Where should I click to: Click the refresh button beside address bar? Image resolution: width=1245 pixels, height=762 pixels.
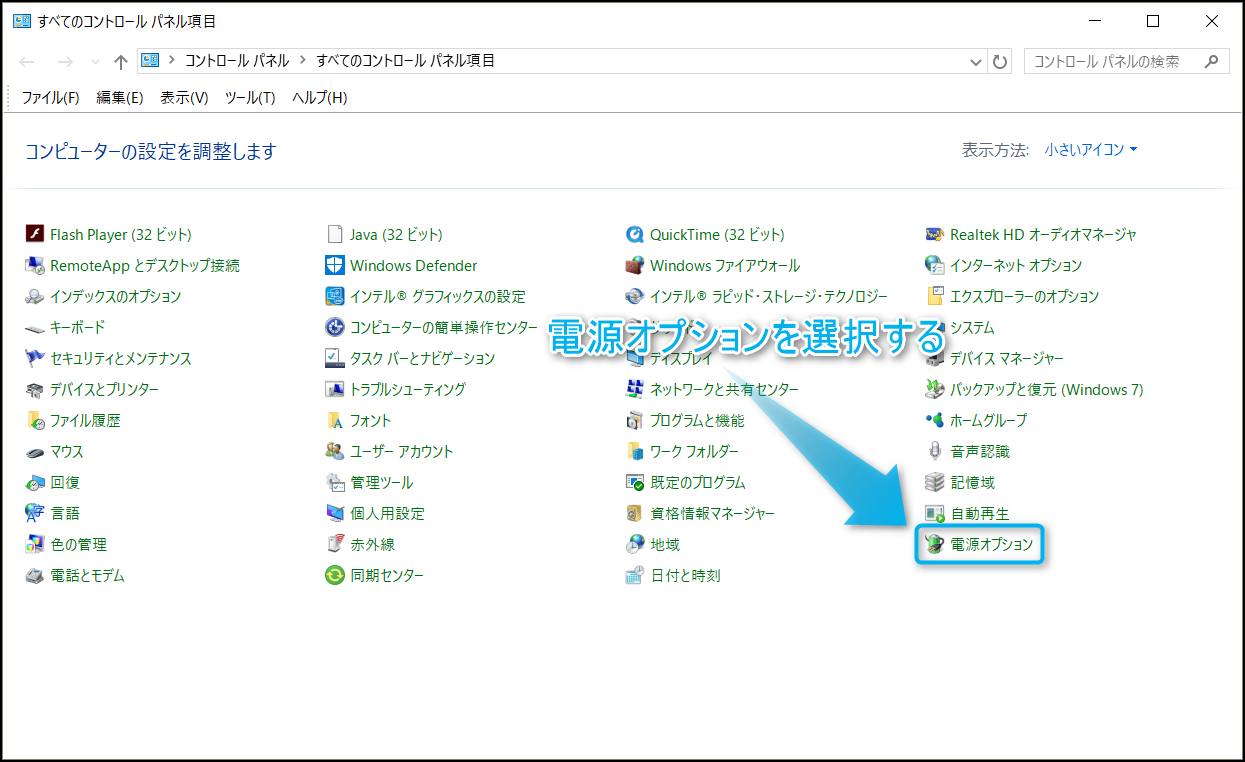(x=1000, y=61)
